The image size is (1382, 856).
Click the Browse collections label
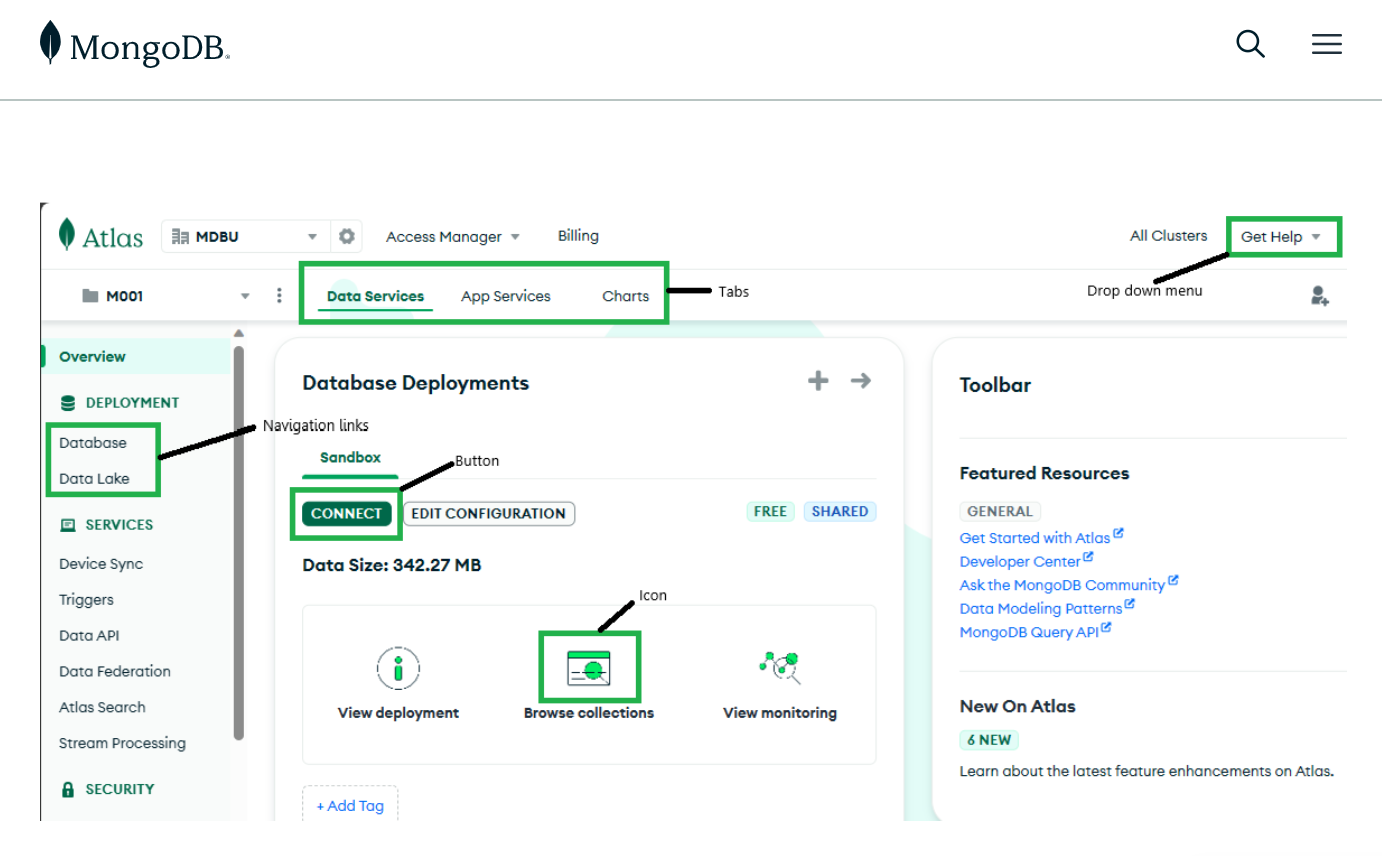[589, 713]
